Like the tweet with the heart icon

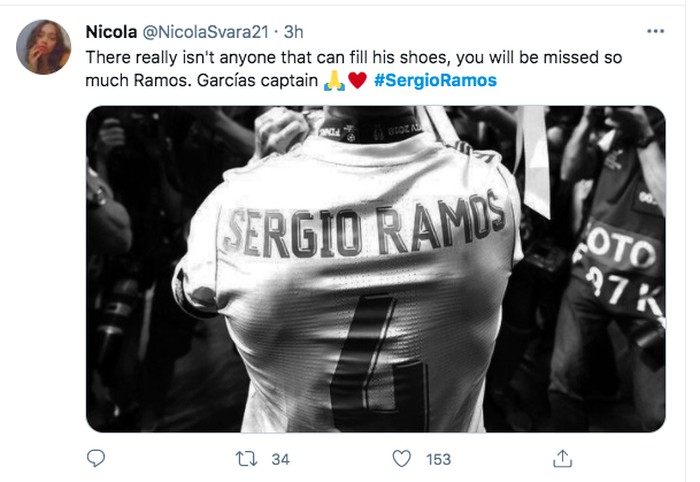coord(402,458)
